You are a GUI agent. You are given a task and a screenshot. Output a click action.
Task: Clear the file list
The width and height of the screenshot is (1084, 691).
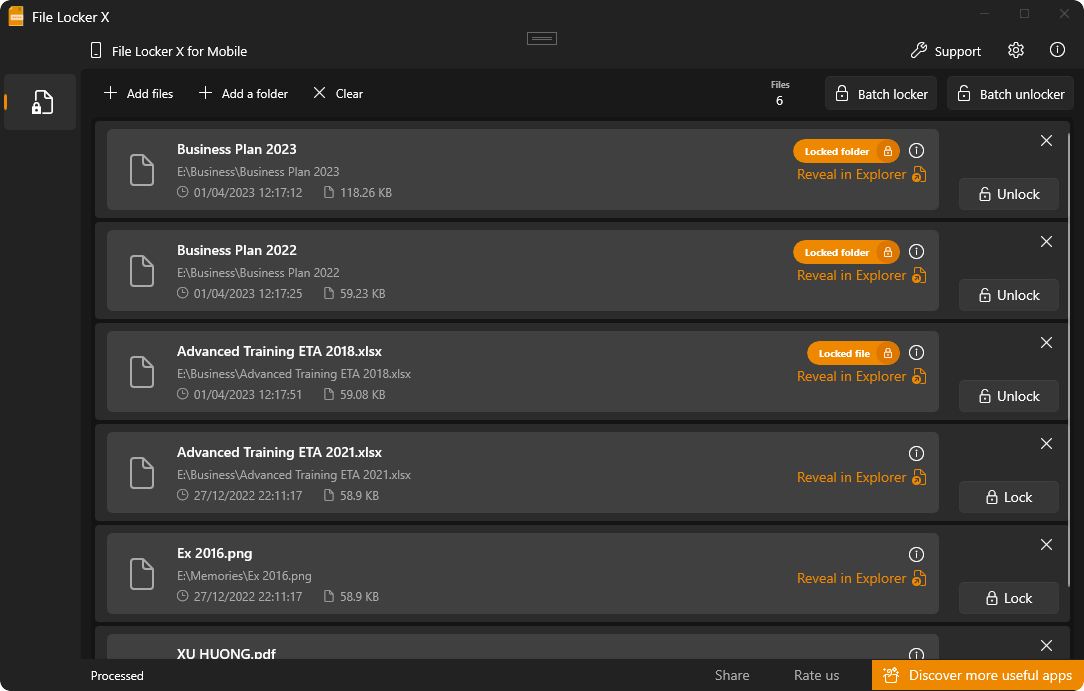pyautogui.click(x=338, y=93)
